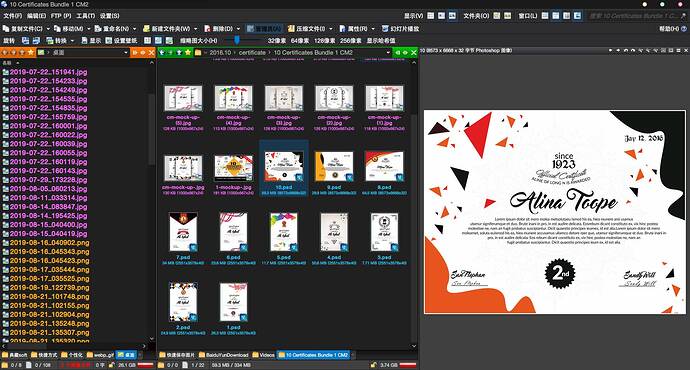Image resolution: width=690 pixels, height=370 pixels.
Task: Select the 9.psd thumbnail
Action: pos(334,167)
